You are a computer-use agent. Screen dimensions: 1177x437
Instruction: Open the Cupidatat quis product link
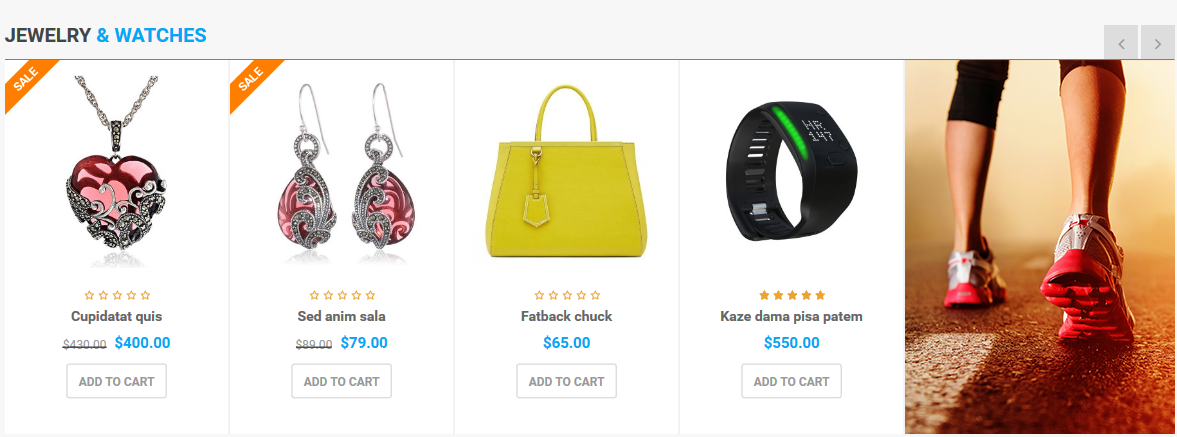[116, 316]
